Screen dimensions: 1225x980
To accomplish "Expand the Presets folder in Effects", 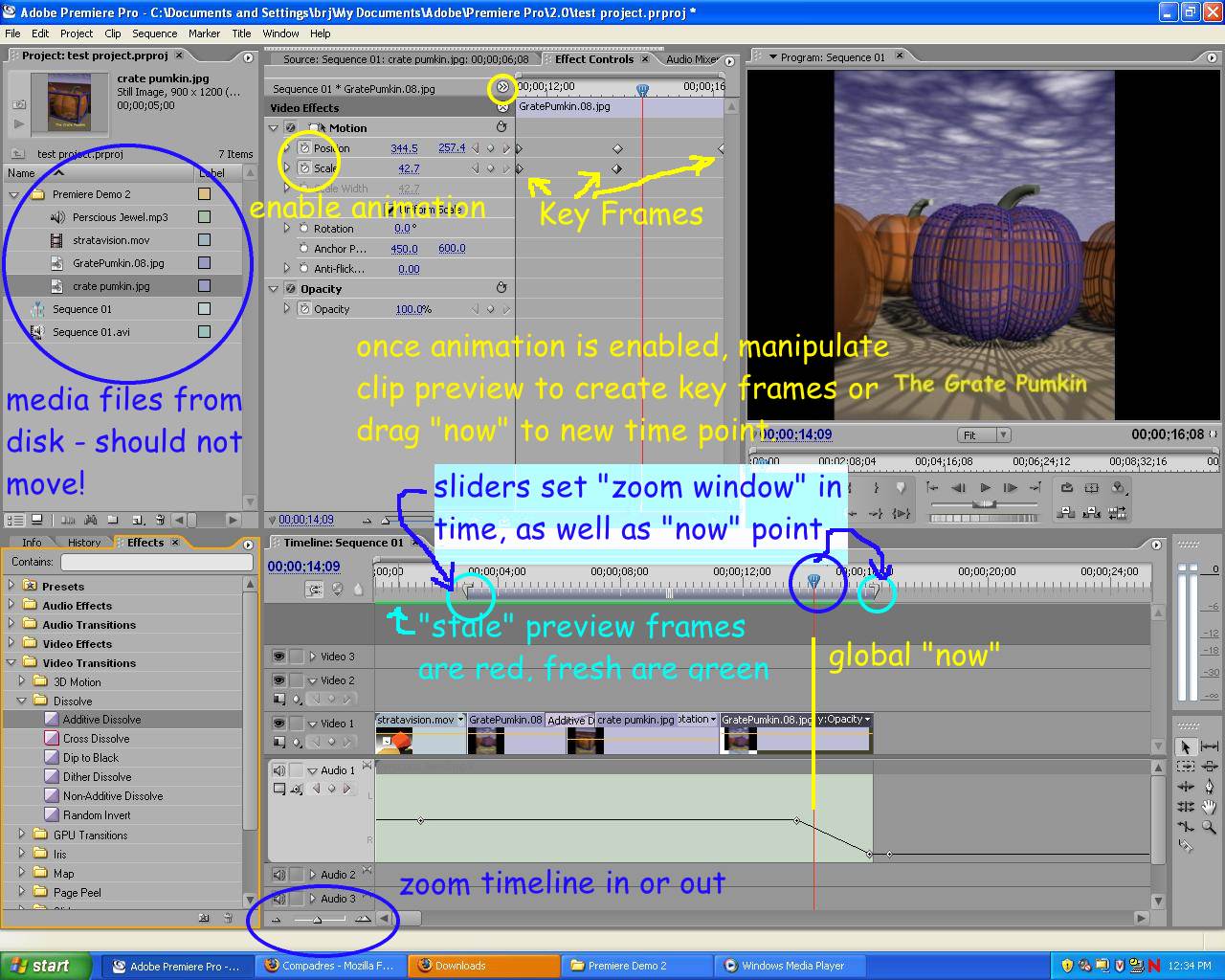I will click(11, 586).
